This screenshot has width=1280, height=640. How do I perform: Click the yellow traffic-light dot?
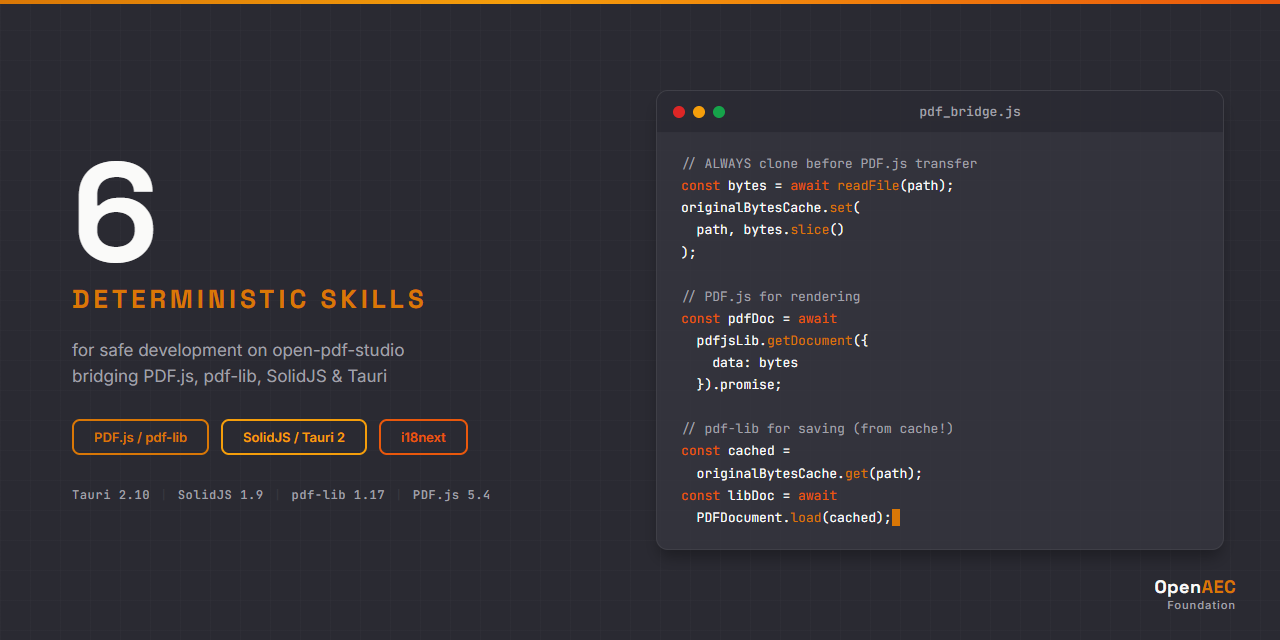(699, 112)
